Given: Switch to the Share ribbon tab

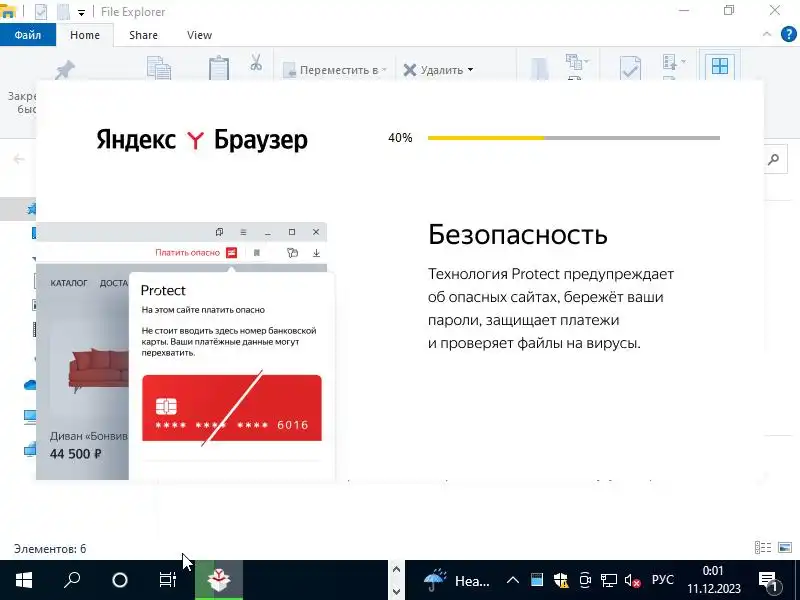Looking at the screenshot, I should (x=143, y=35).
